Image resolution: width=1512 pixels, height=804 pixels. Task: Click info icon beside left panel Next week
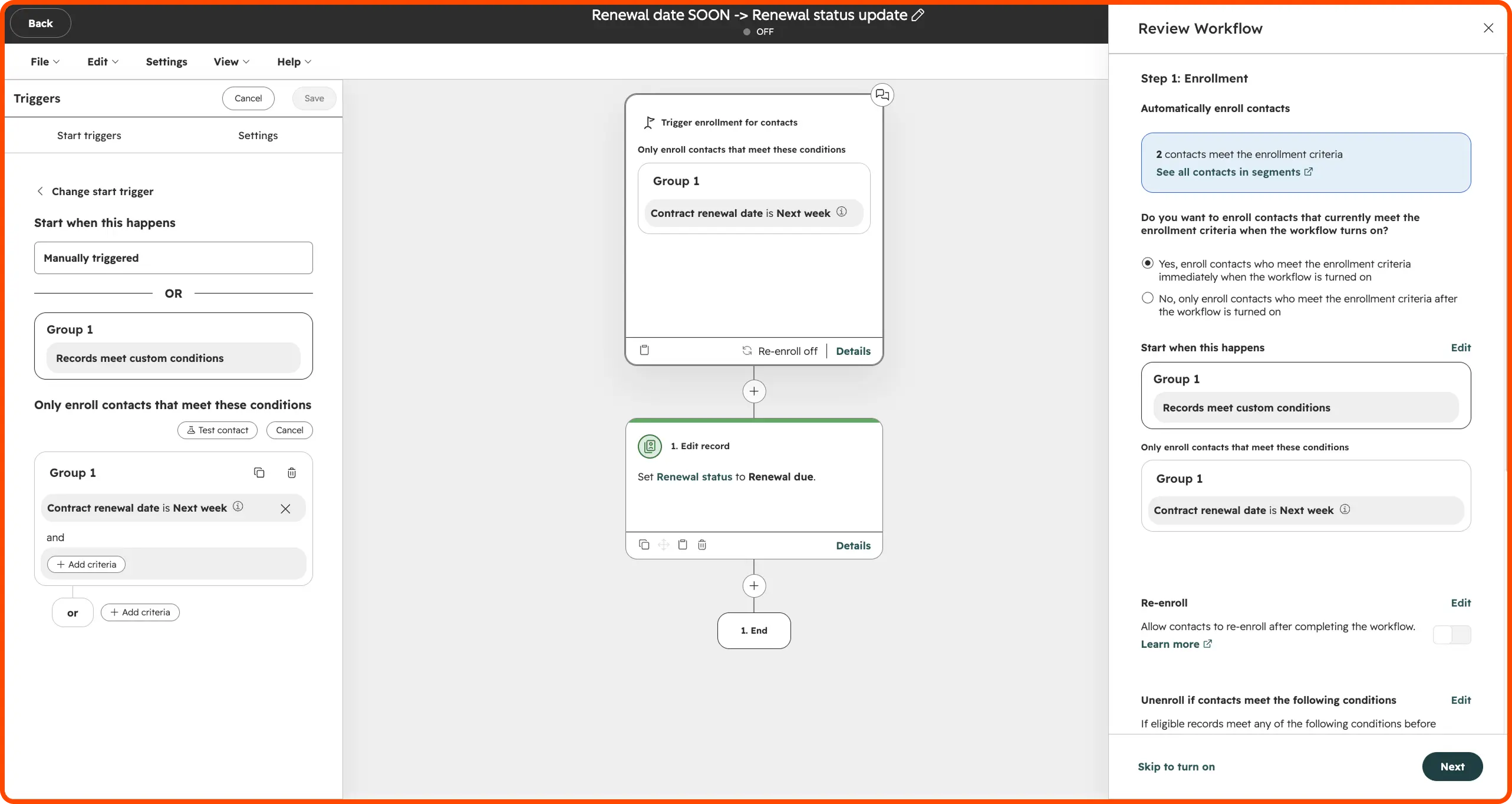[238, 506]
